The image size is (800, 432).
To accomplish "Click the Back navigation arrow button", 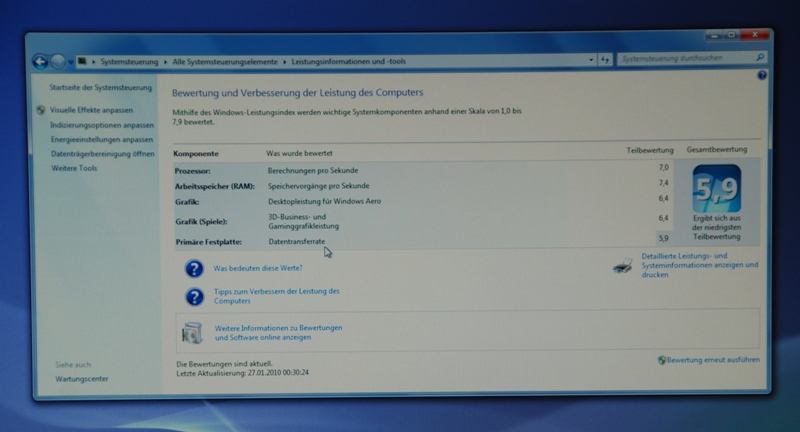I will tap(40, 62).
